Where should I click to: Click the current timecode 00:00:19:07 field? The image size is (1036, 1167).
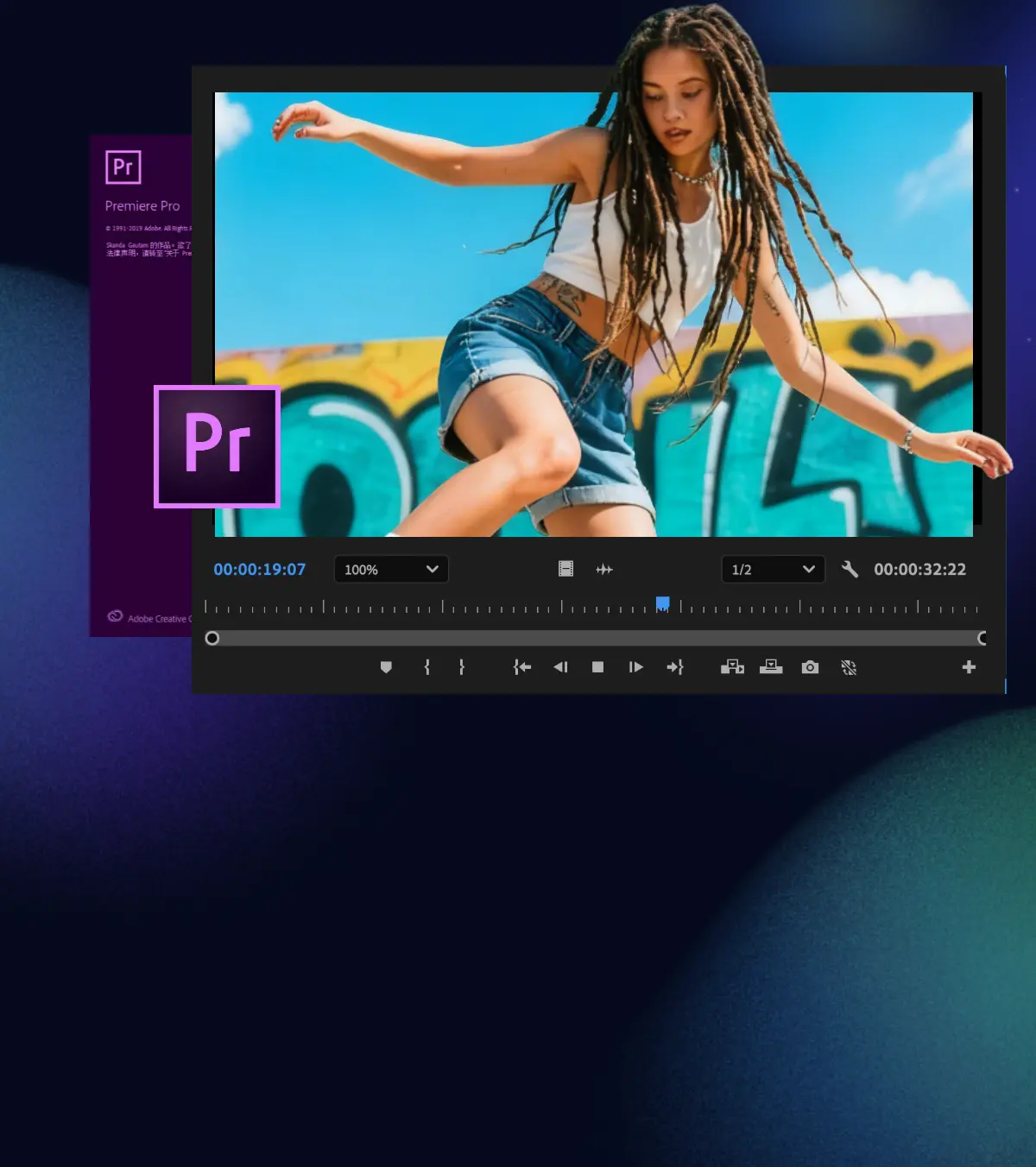coord(259,569)
